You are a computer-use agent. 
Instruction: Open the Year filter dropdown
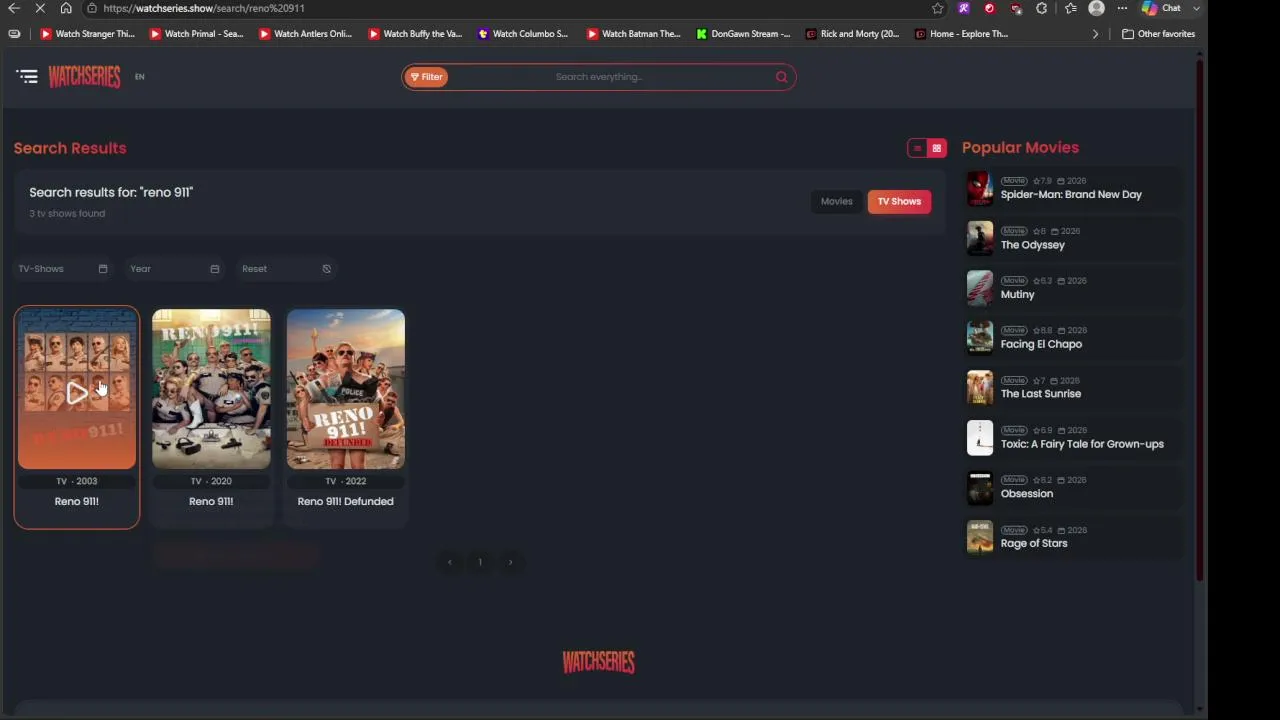[174, 269]
